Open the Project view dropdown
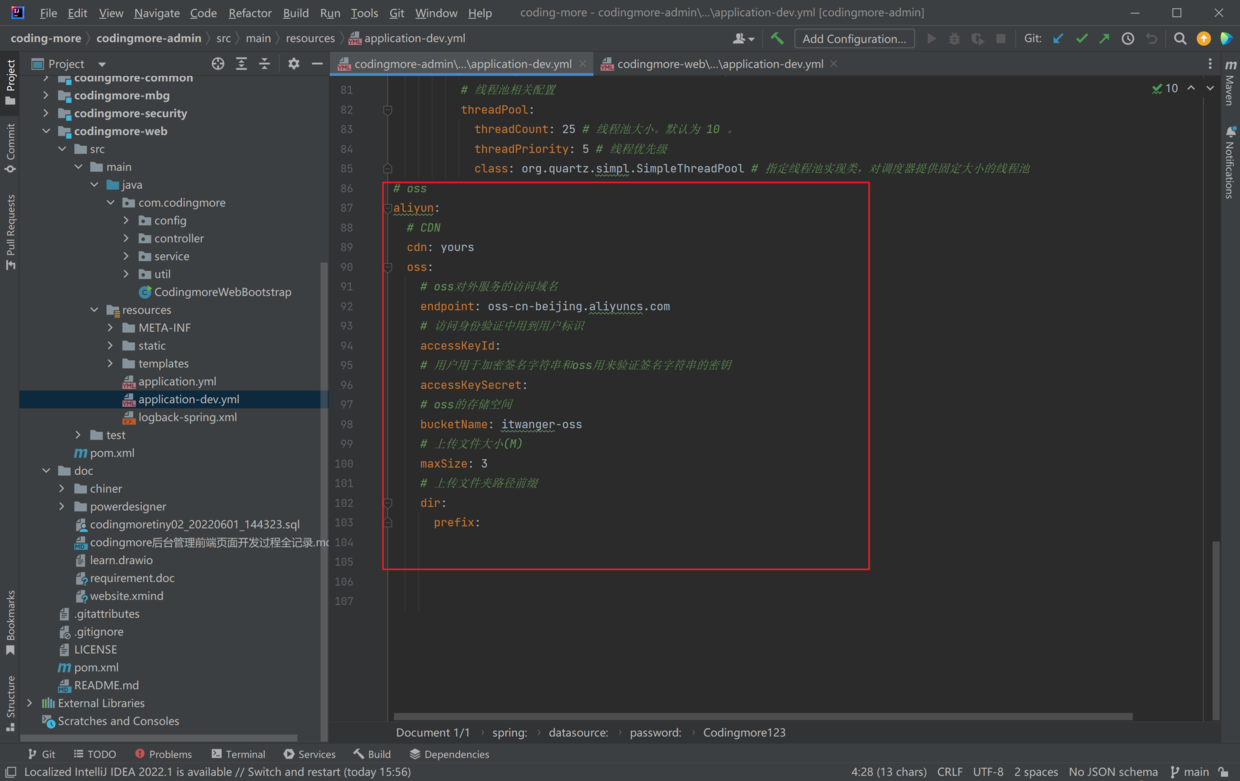Image resolution: width=1240 pixels, height=781 pixels. [x=102, y=64]
